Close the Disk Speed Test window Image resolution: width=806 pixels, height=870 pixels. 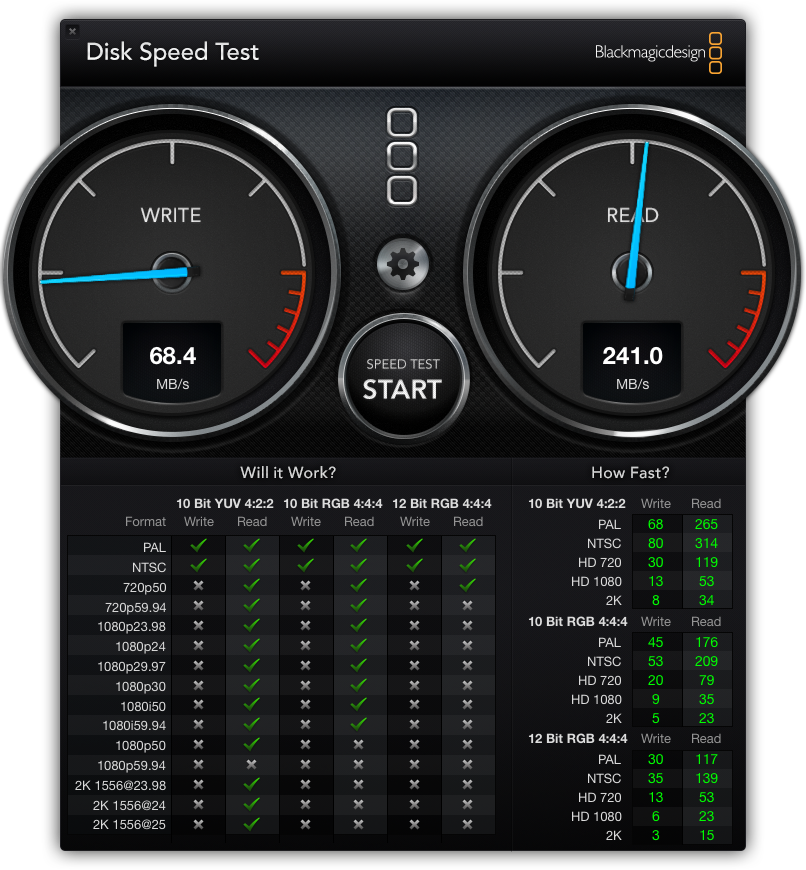[73, 31]
